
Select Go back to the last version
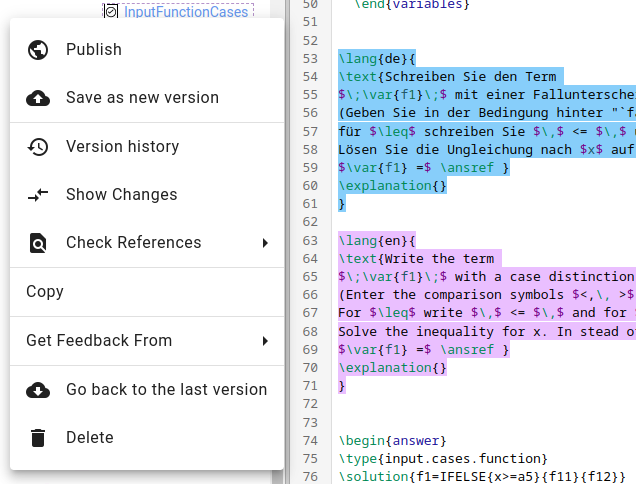click(x=147, y=389)
